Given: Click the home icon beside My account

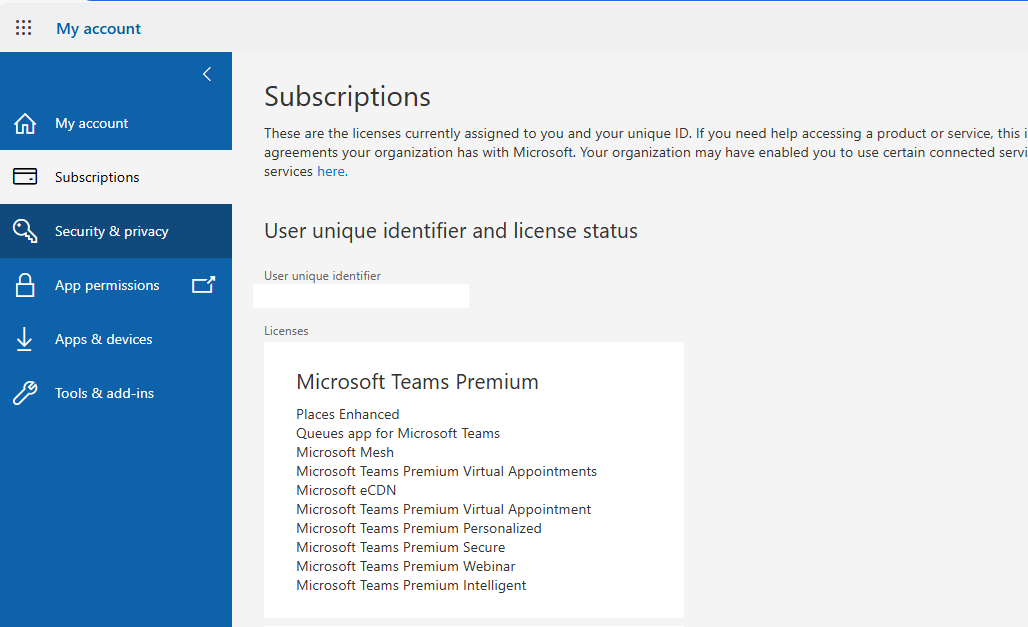Looking at the screenshot, I should [x=25, y=123].
